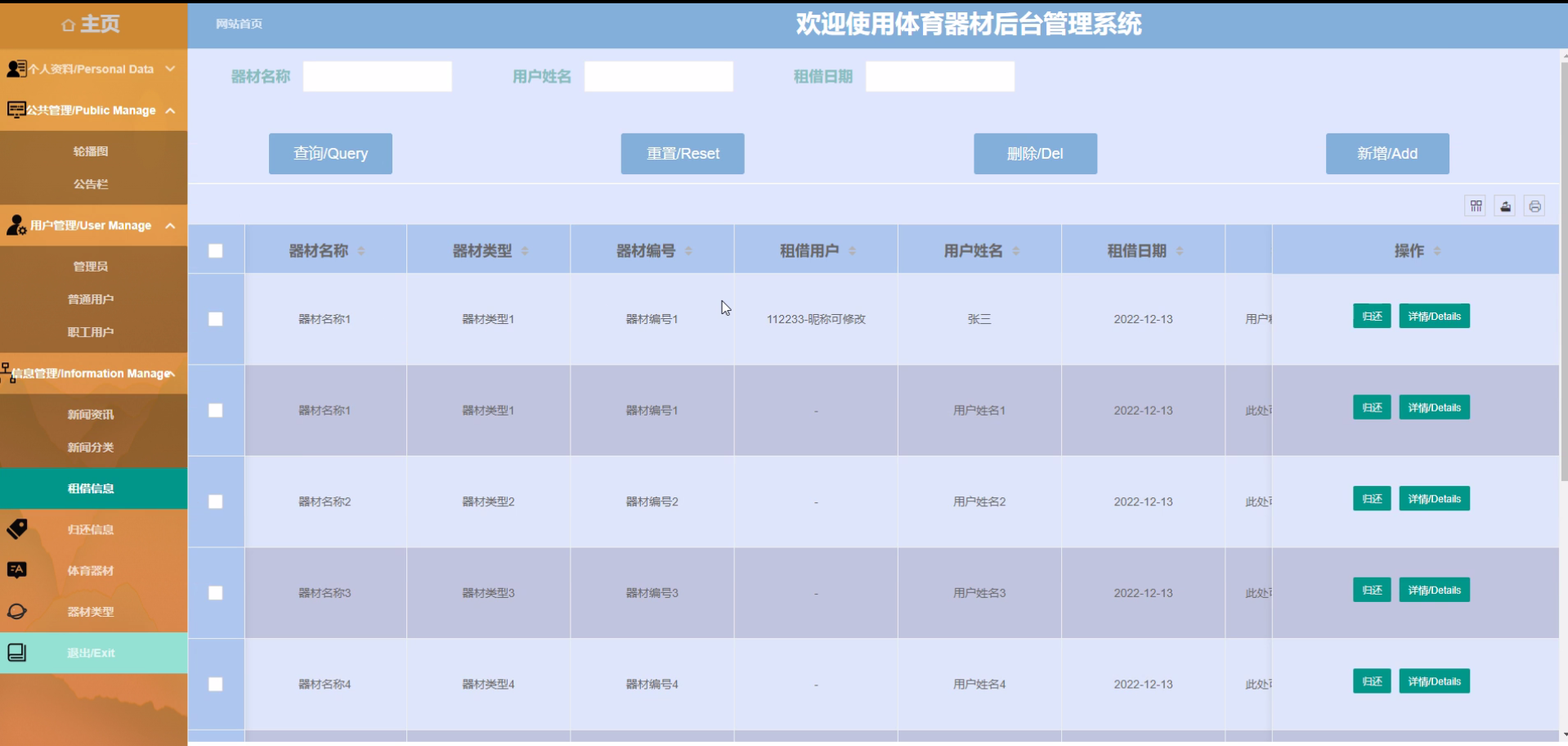Click the home icon beside 主页
This screenshot has width=1568, height=746.
69,25
